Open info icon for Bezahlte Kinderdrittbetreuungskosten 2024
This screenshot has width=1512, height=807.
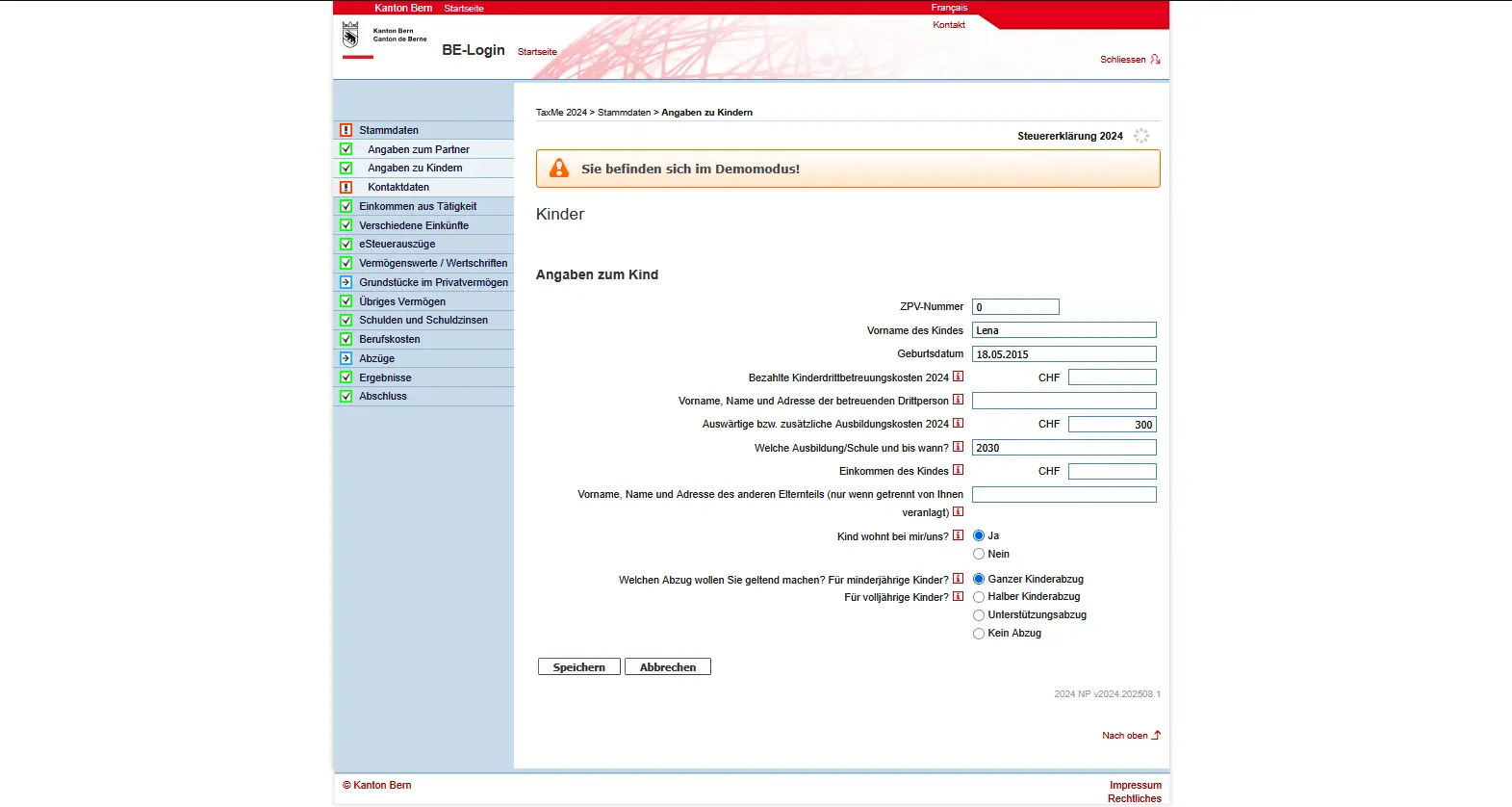tap(958, 377)
